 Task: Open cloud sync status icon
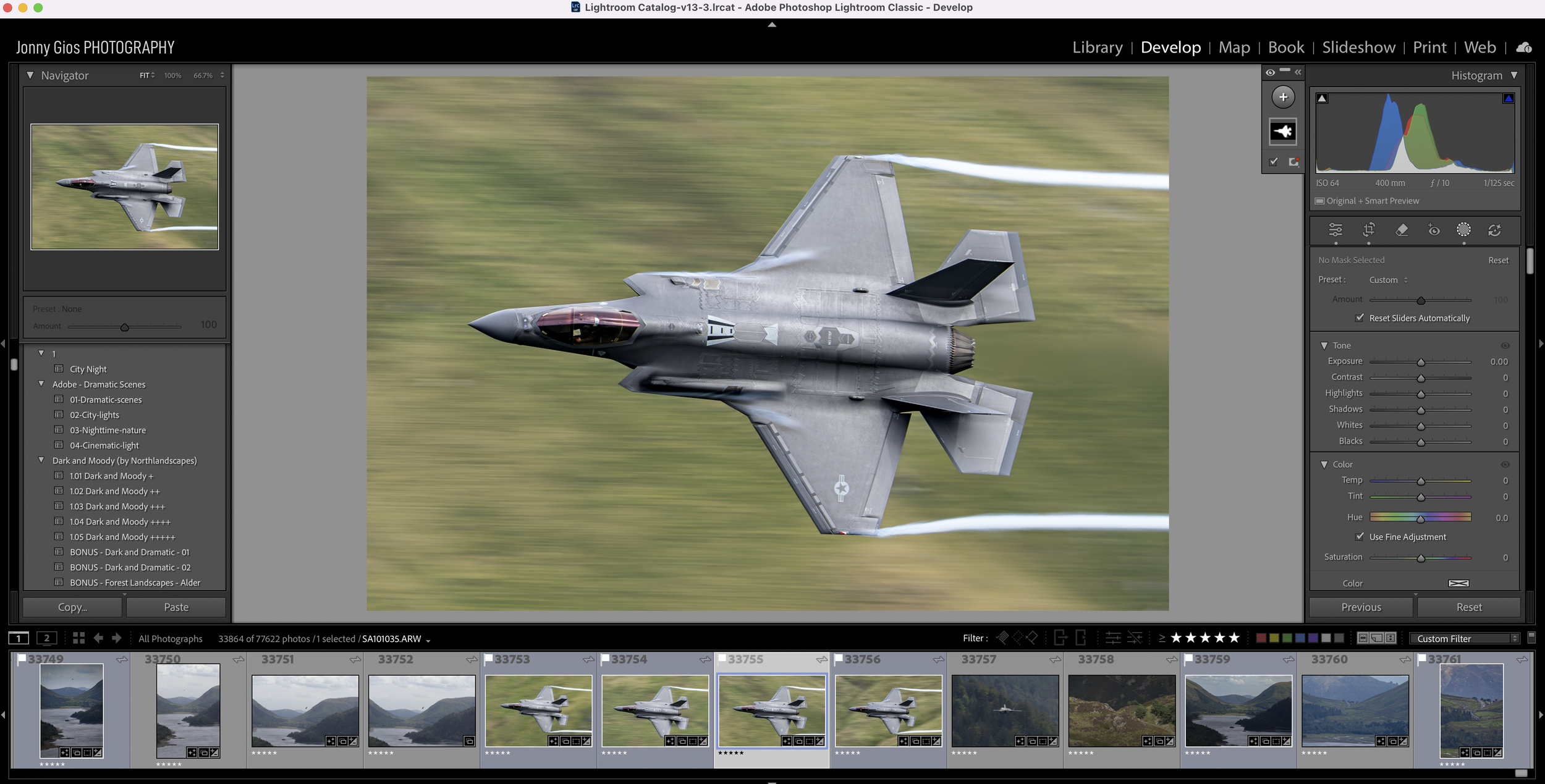(x=1524, y=48)
